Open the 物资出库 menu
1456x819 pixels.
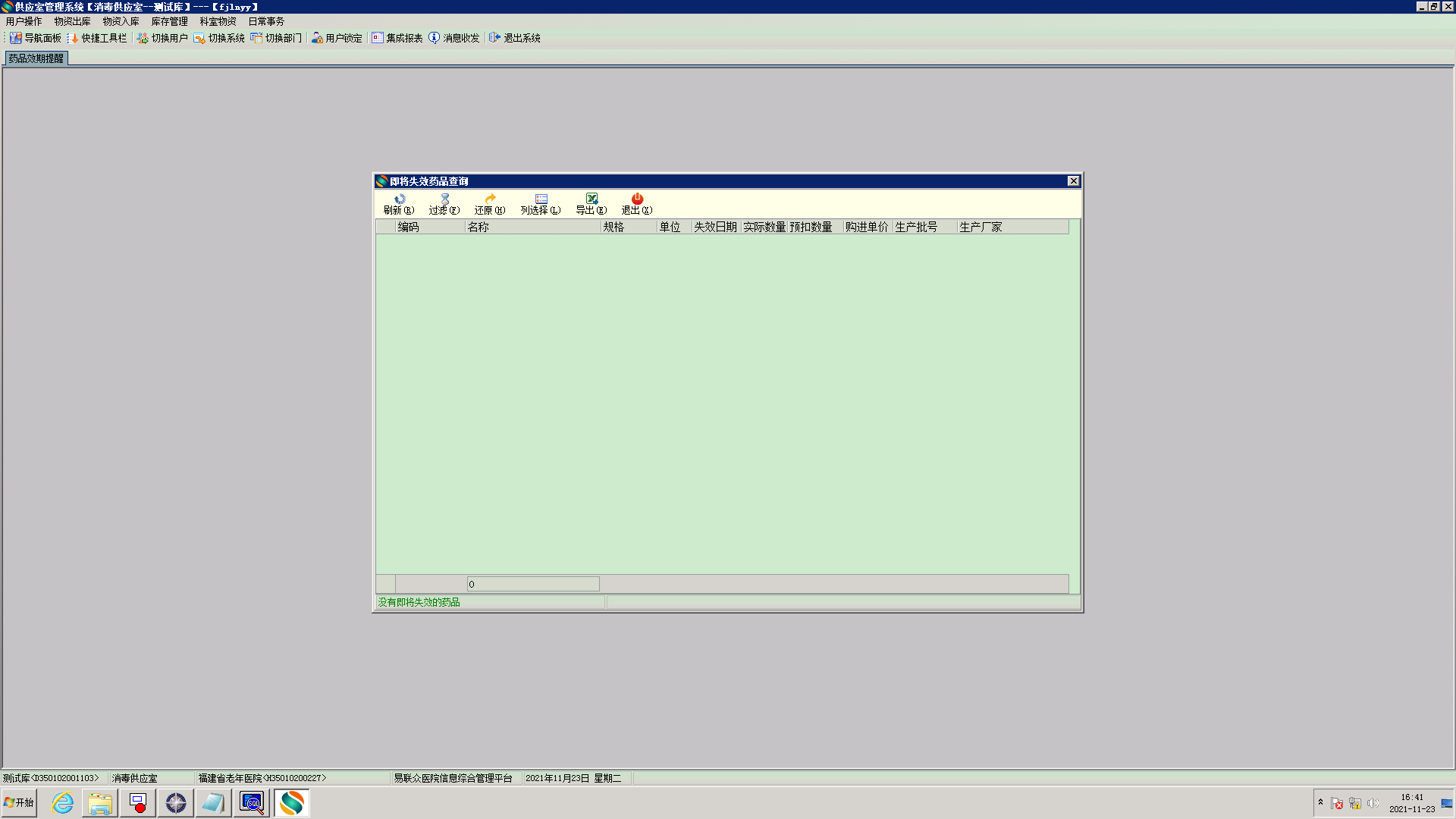[x=72, y=21]
